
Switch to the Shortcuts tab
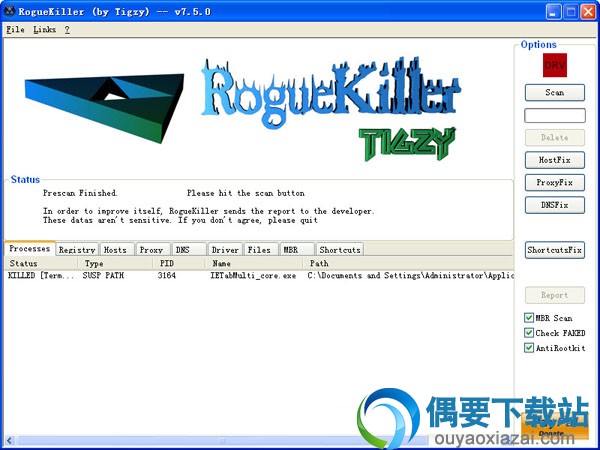coord(340,249)
